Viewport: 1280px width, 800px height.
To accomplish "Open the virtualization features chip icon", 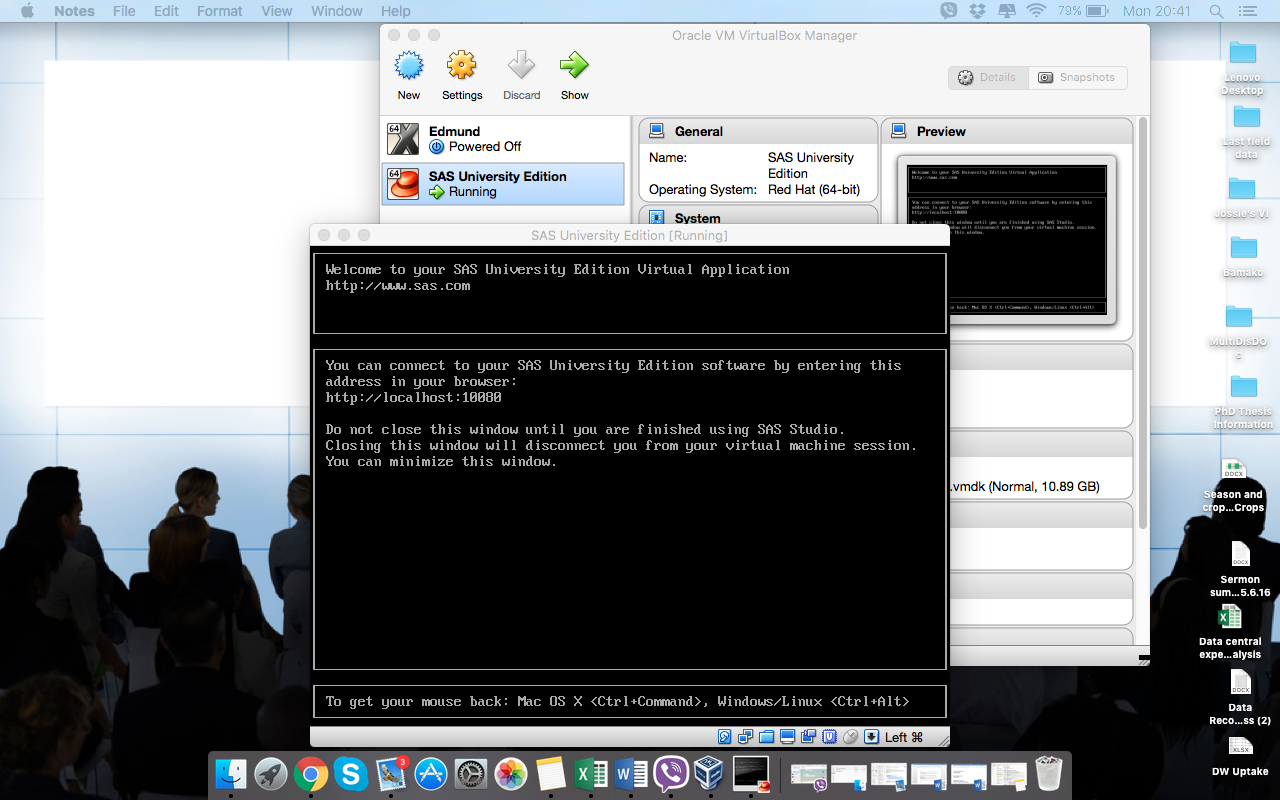I will (827, 736).
